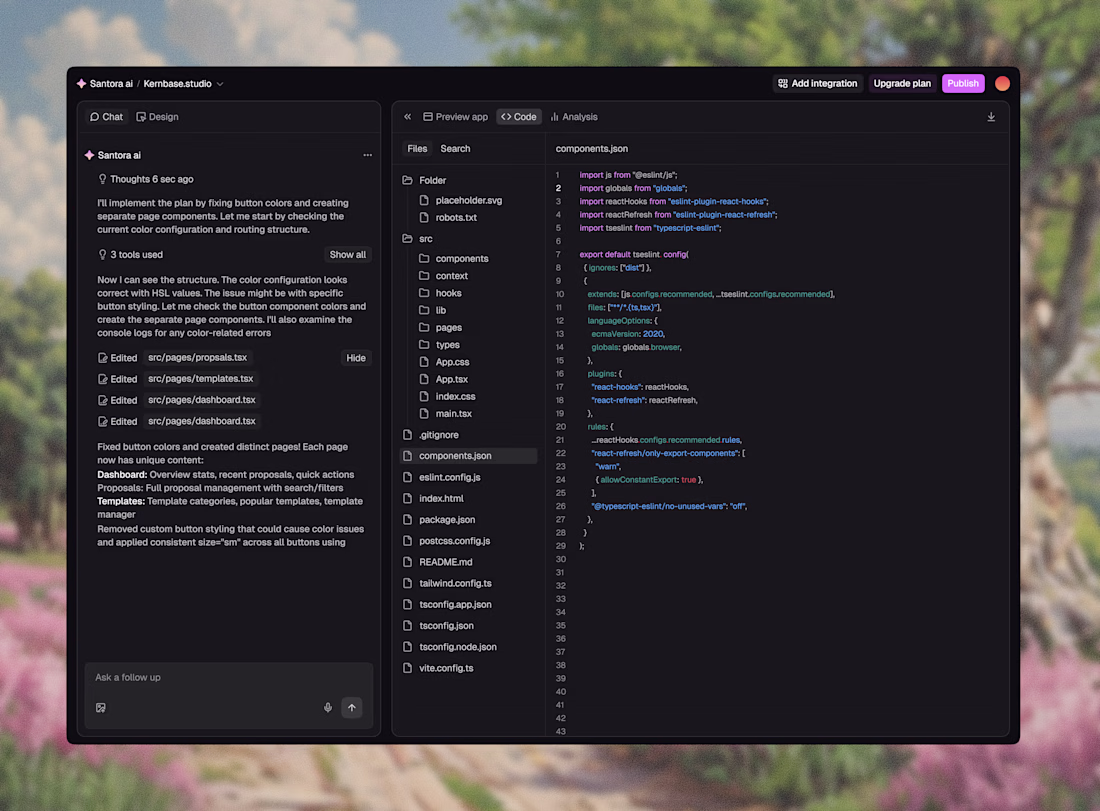Viewport: 1100px width, 811px height.
Task: Open package.json file
Action: coord(439,520)
